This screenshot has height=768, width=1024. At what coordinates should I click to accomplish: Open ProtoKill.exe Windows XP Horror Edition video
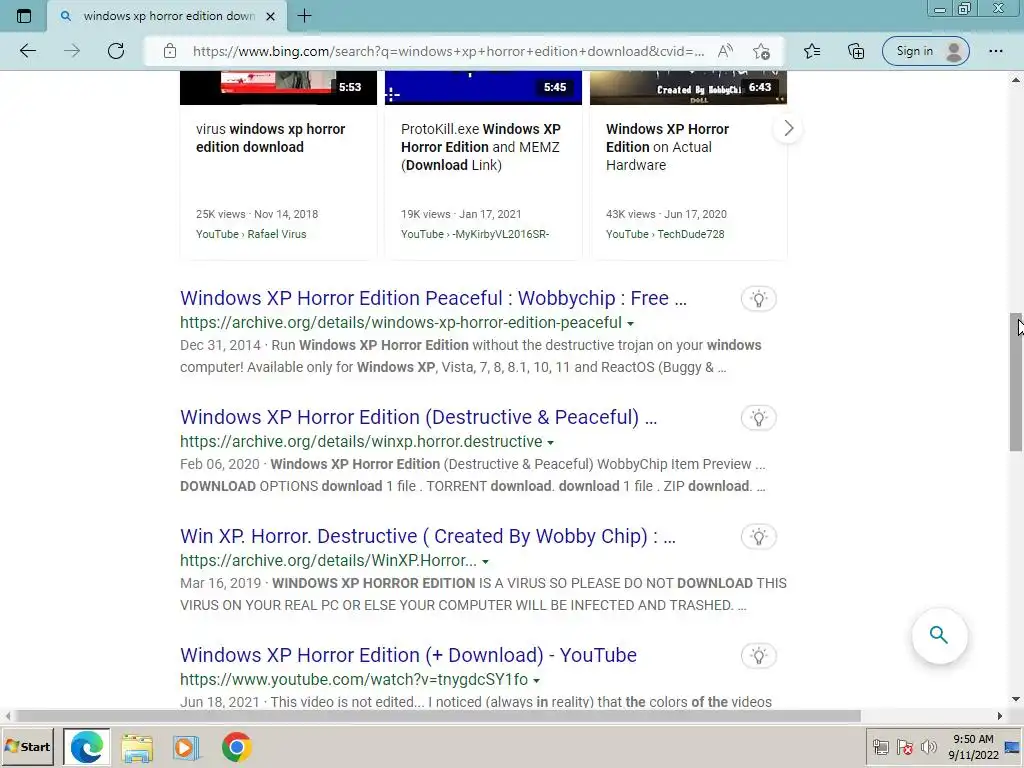[481, 147]
